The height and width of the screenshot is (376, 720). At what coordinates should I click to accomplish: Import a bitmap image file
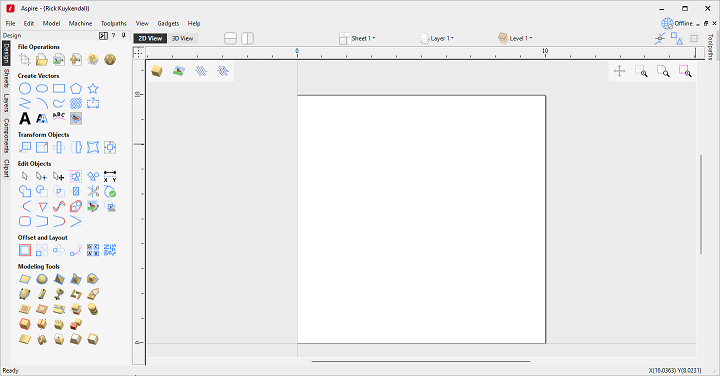coord(59,59)
